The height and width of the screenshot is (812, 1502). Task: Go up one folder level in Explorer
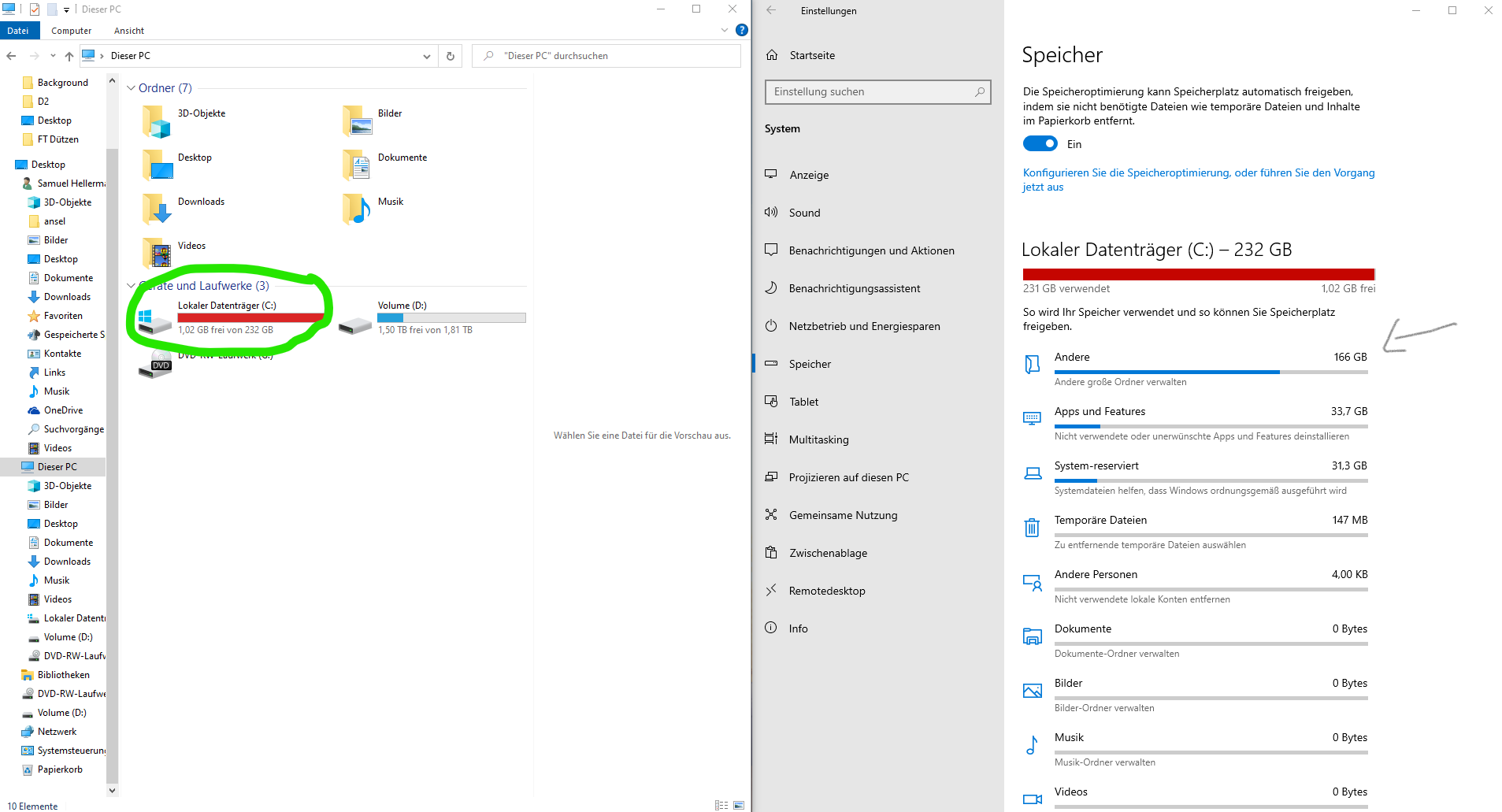pyautogui.click(x=69, y=56)
